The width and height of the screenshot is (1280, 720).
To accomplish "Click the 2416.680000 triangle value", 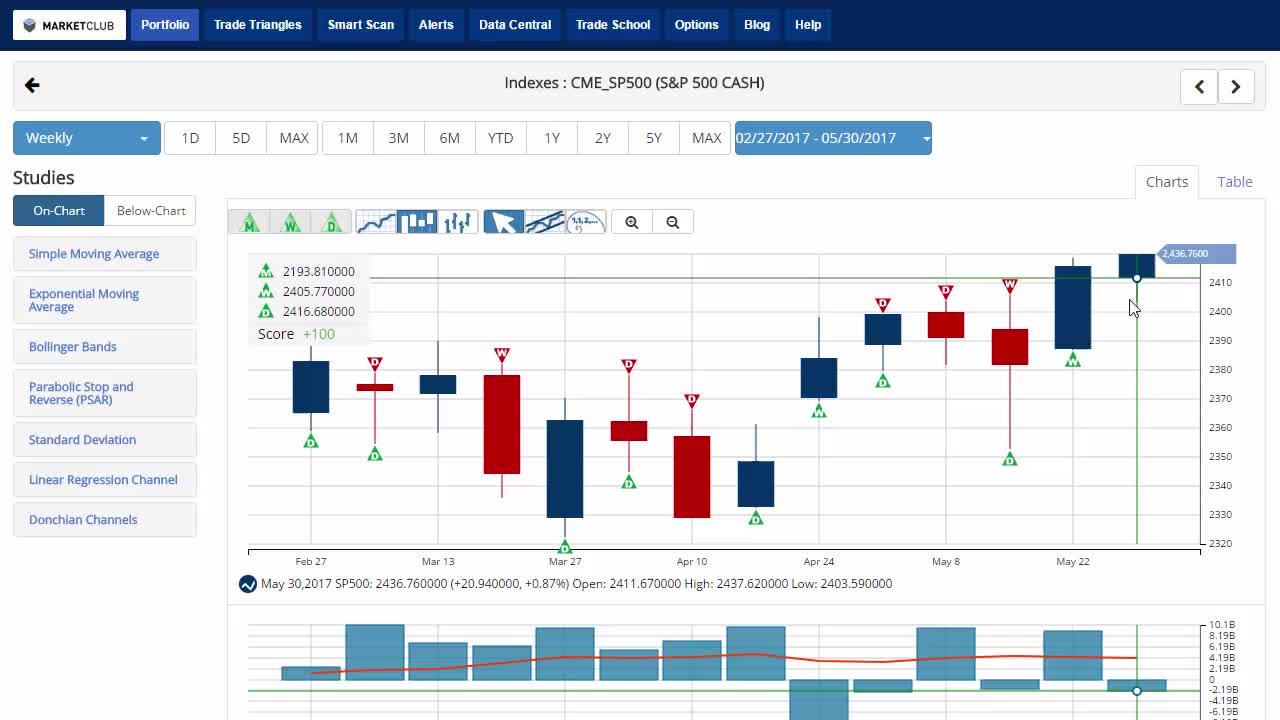I will (x=318, y=311).
